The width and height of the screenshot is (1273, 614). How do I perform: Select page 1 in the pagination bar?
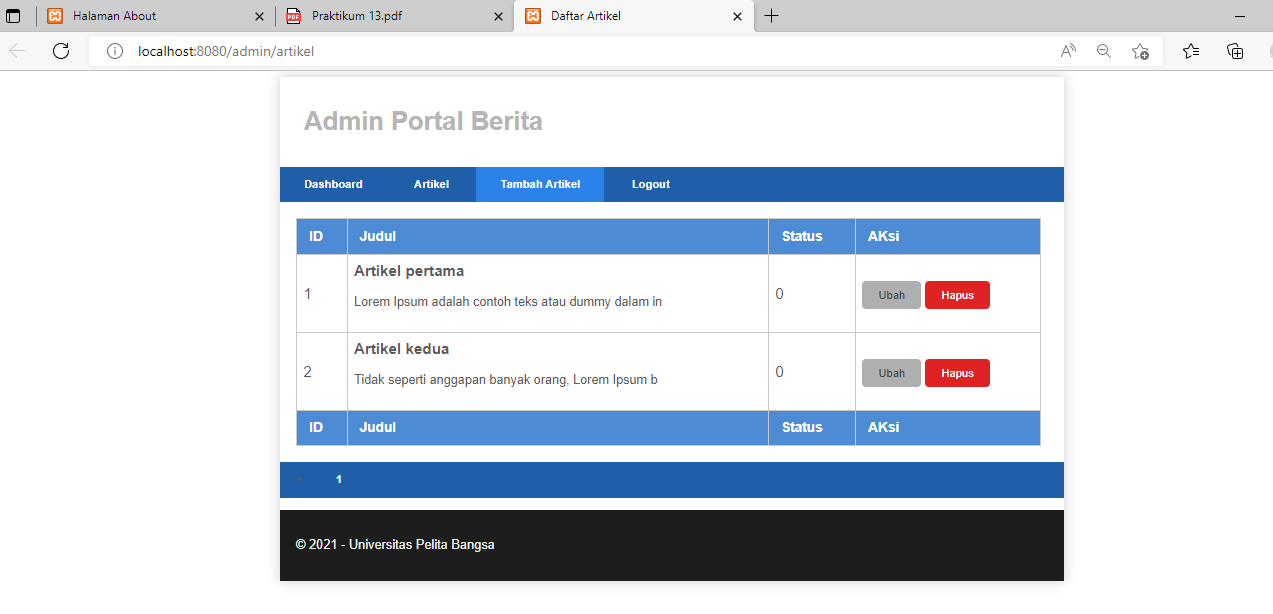338,479
